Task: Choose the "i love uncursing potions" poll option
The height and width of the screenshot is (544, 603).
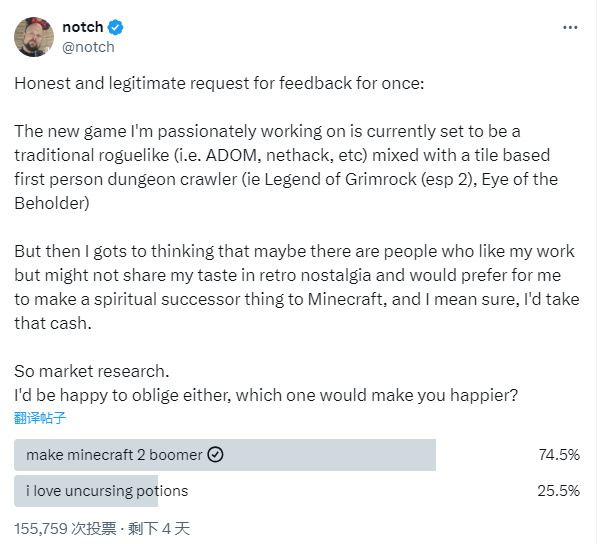Action: [107, 491]
